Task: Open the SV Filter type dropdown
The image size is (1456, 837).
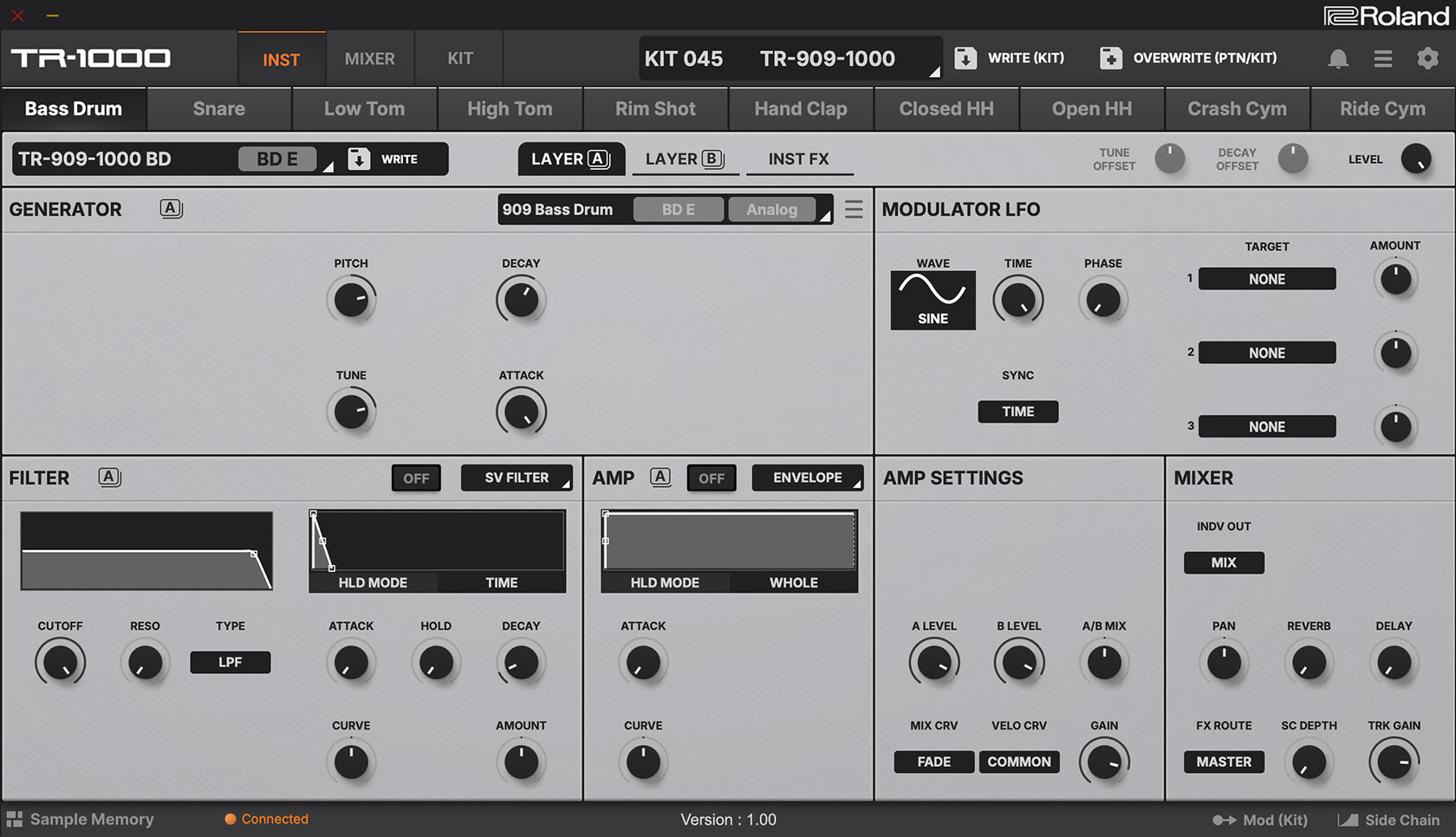Action: click(517, 478)
